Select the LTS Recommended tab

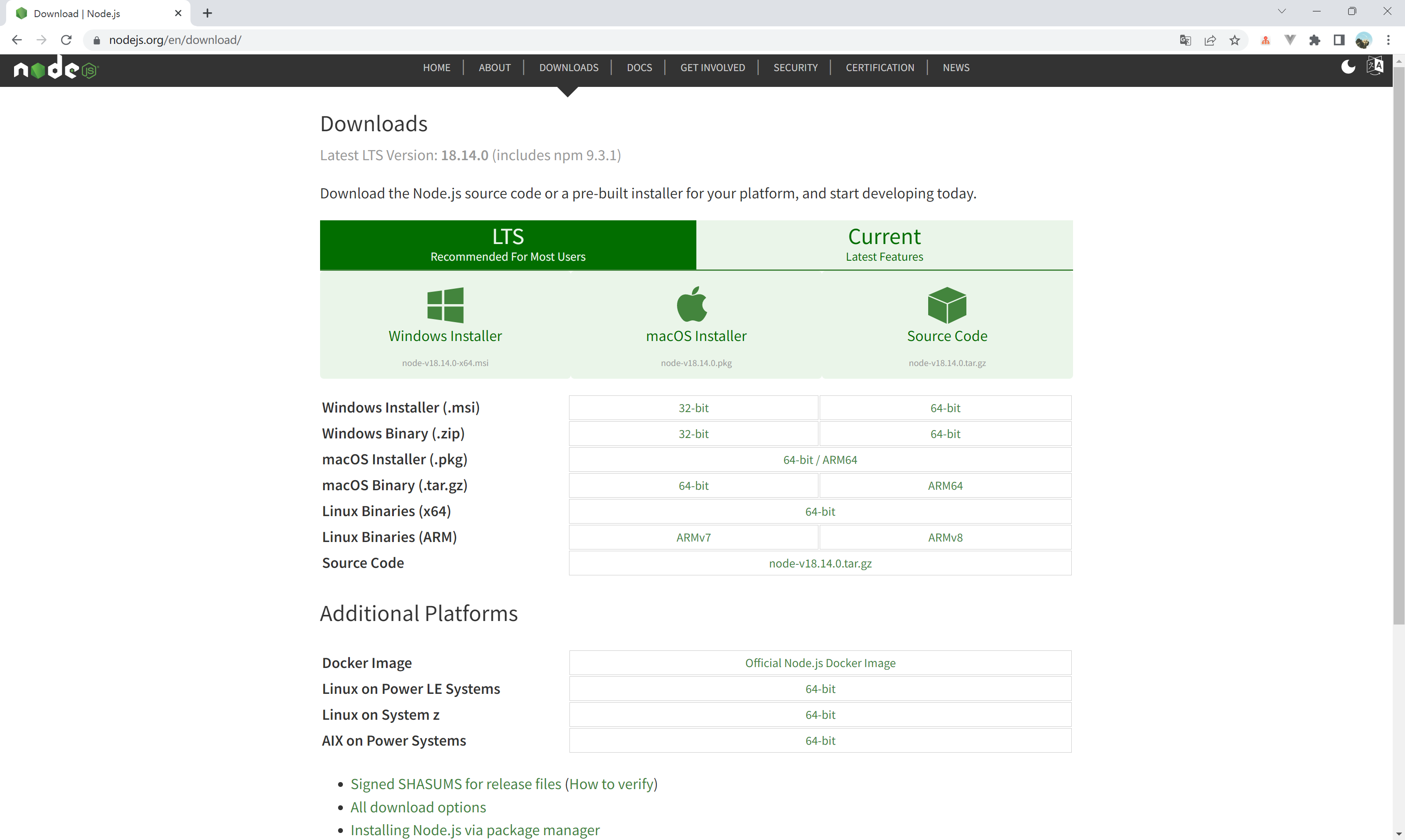click(508, 244)
